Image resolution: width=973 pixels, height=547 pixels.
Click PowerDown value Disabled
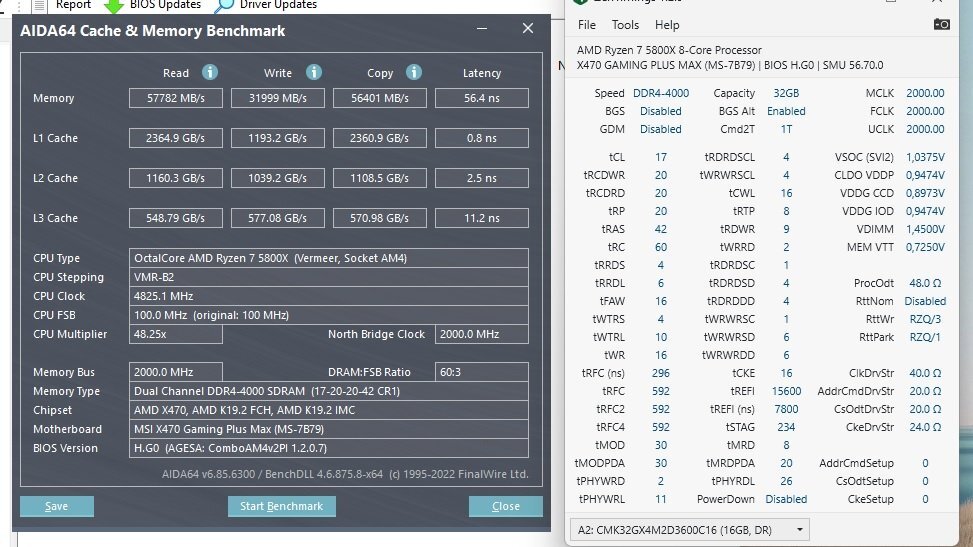[x=786, y=499]
